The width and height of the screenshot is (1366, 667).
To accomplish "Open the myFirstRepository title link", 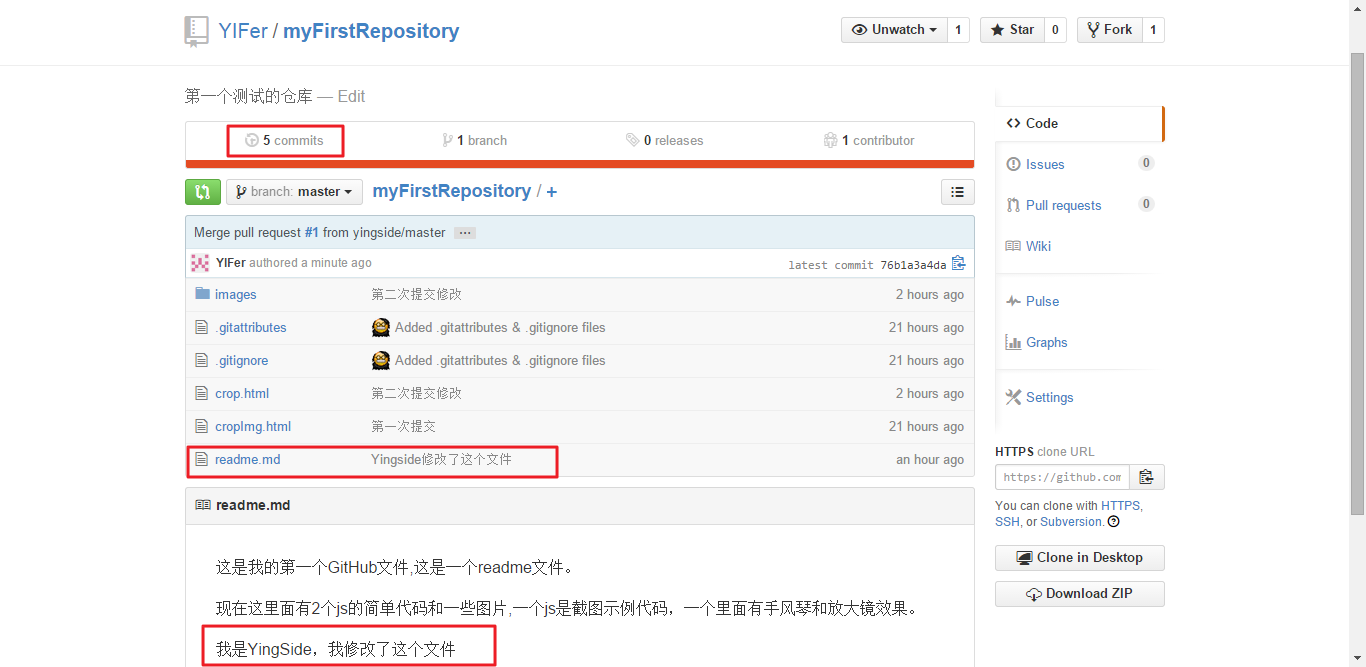I will [x=371, y=31].
